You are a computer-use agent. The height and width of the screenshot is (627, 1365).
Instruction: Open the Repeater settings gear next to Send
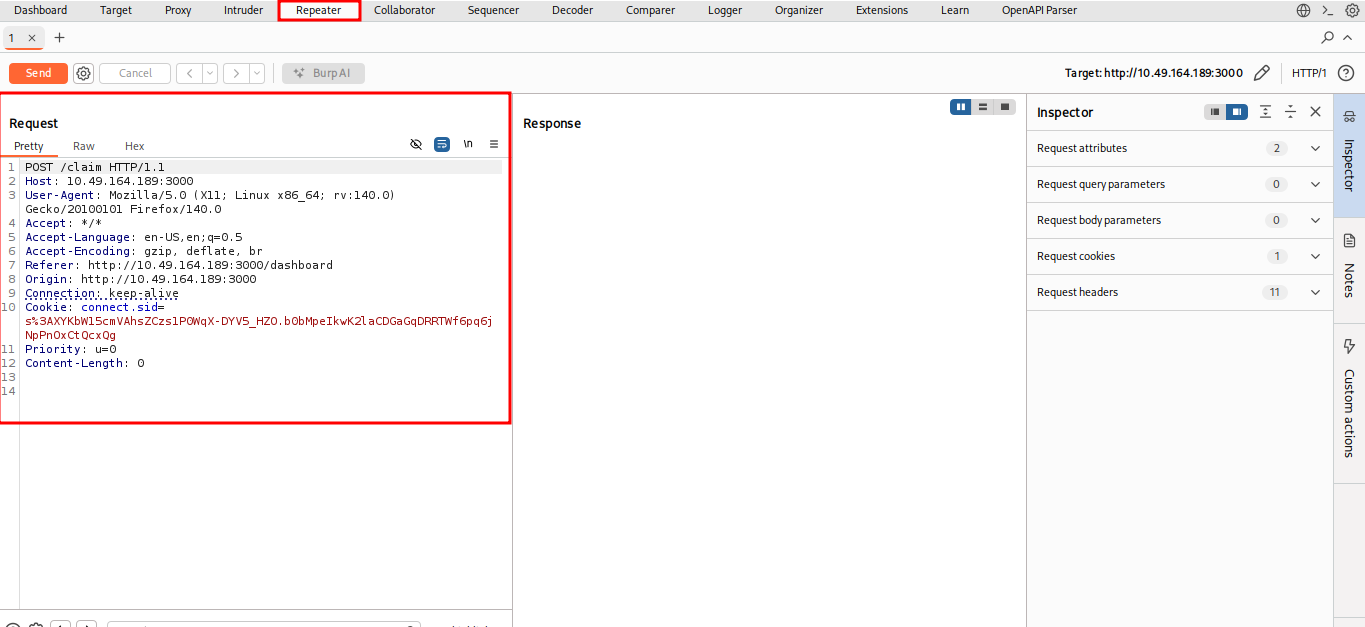tap(84, 73)
